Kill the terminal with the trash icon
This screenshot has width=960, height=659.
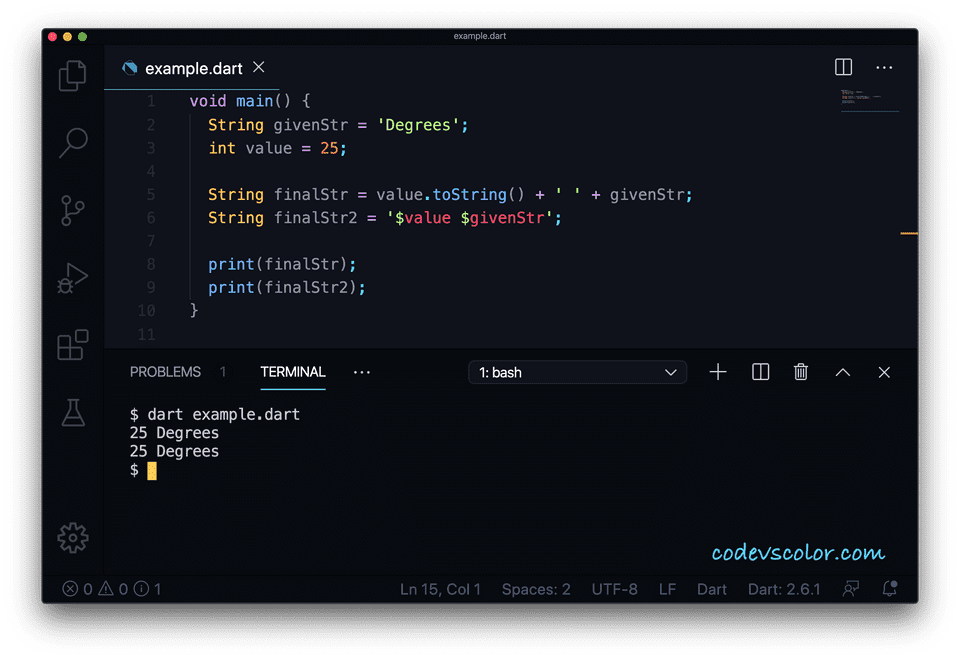pyautogui.click(x=800, y=371)
